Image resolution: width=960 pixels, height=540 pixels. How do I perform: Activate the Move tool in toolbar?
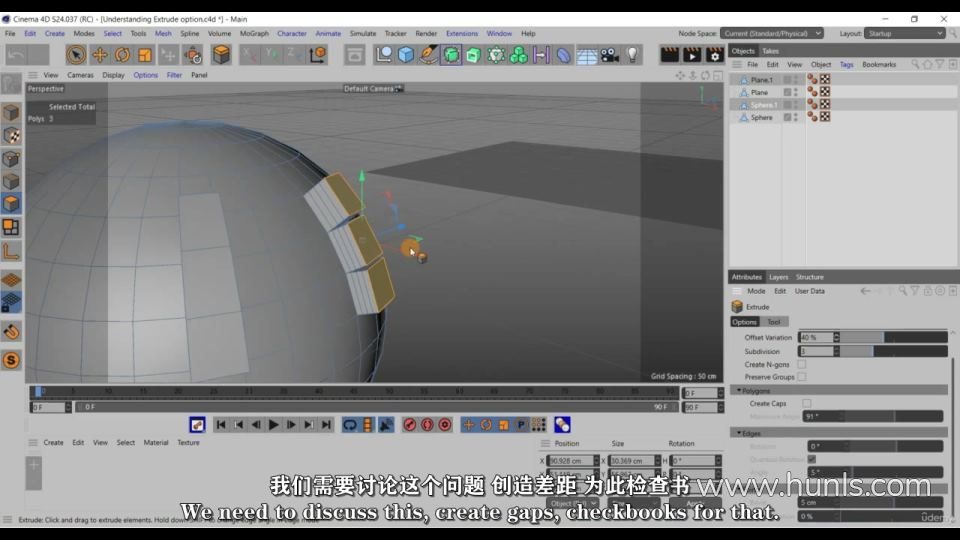coord(99,55)
